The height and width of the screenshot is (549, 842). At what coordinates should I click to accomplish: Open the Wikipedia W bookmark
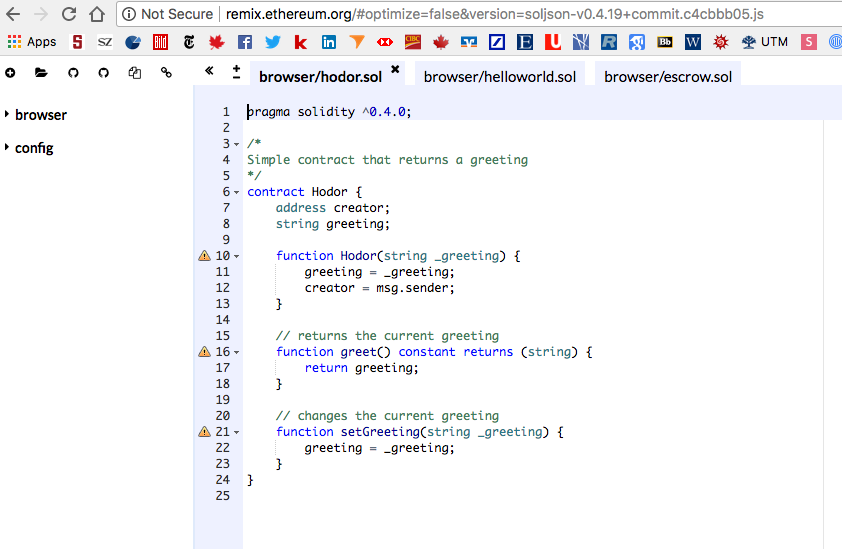click(x=693, y=42)
